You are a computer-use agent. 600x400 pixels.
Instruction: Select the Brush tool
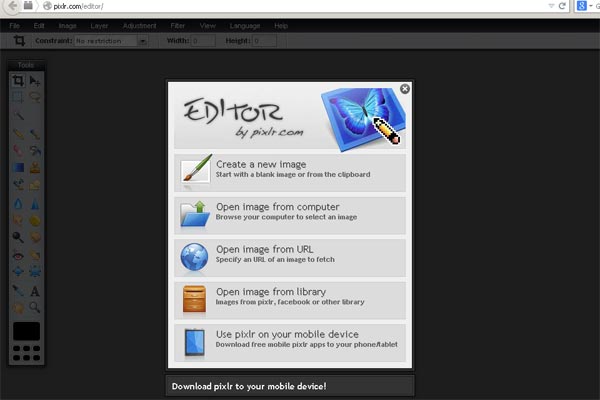coord(35,134)
